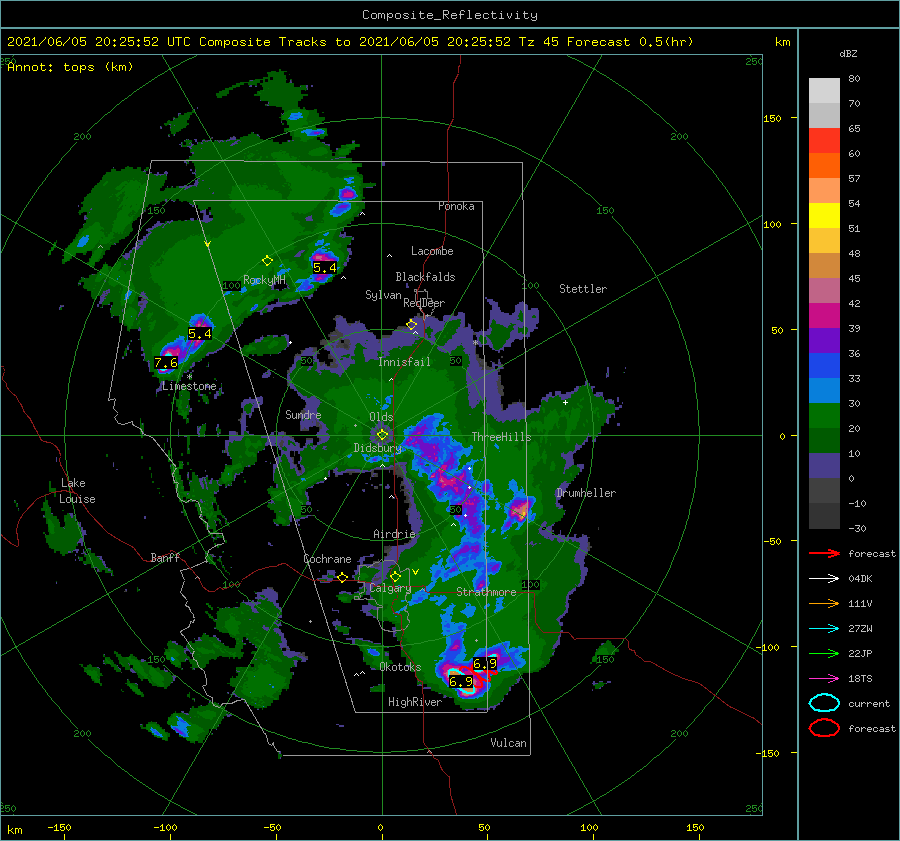Screen dimensions: 900x841
Task: Click the 10 dBZ indigo swatch
Action: pos(824,466)
